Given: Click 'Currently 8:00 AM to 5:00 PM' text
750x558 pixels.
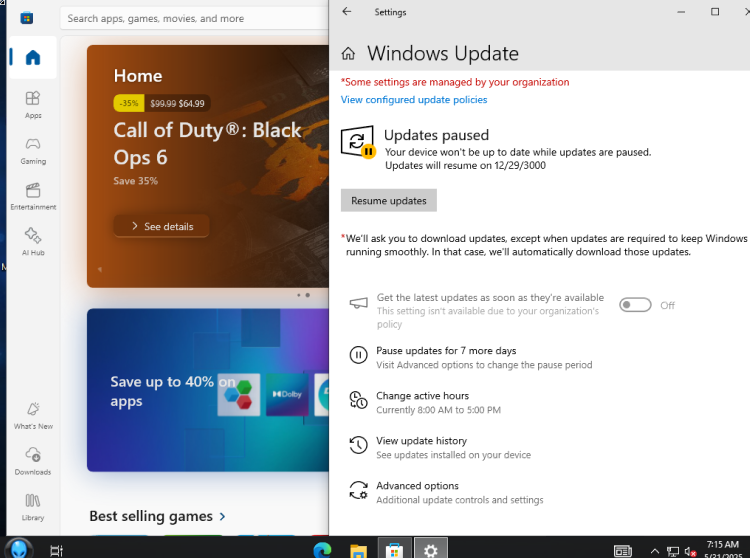Looking at the screenshot, I should (x=438, y=410).
